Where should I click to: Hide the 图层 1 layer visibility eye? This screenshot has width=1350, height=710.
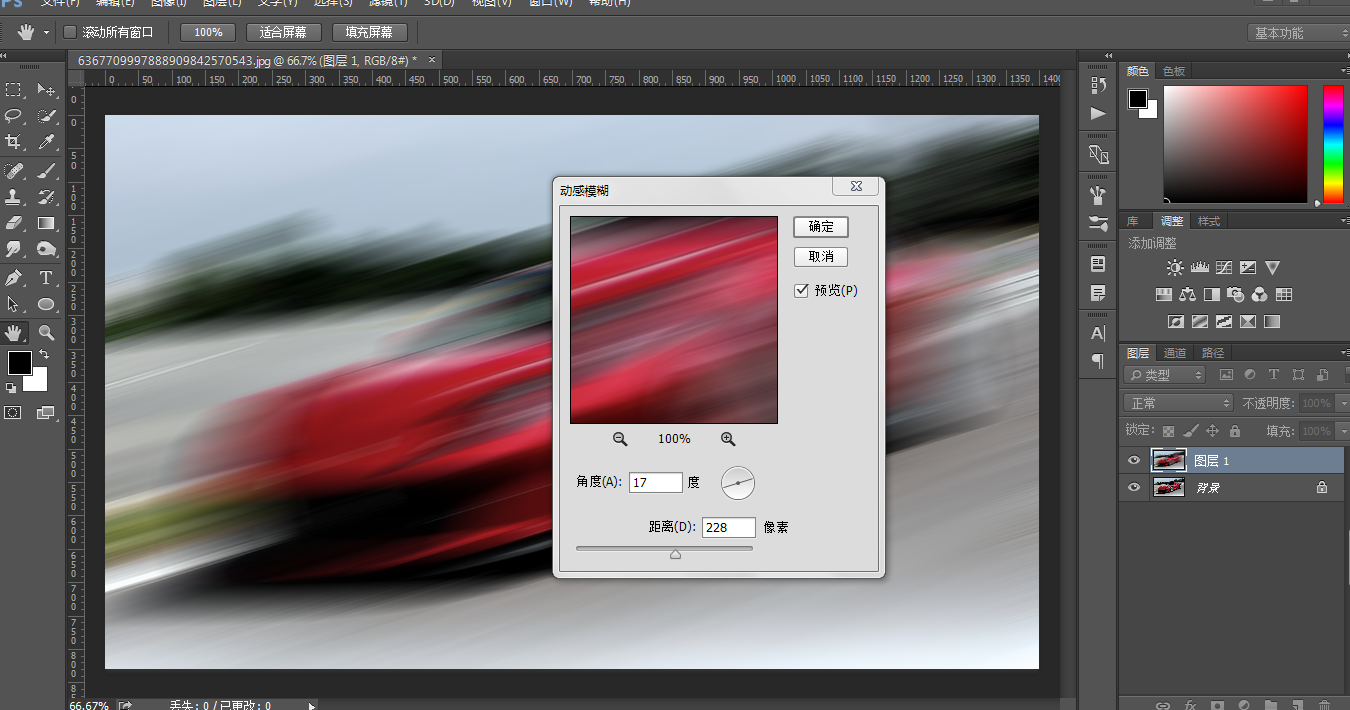click(x=1133, y=461)
